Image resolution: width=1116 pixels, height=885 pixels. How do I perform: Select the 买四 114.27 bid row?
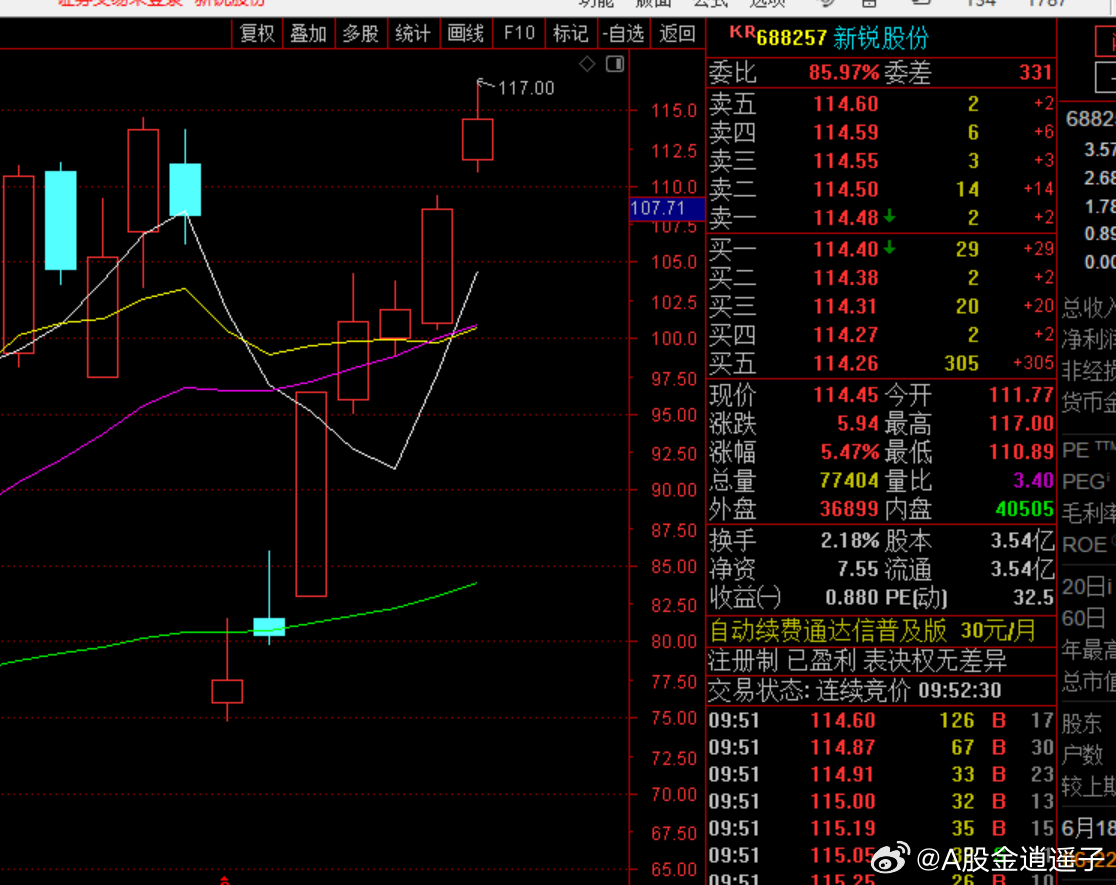(881, 335)
